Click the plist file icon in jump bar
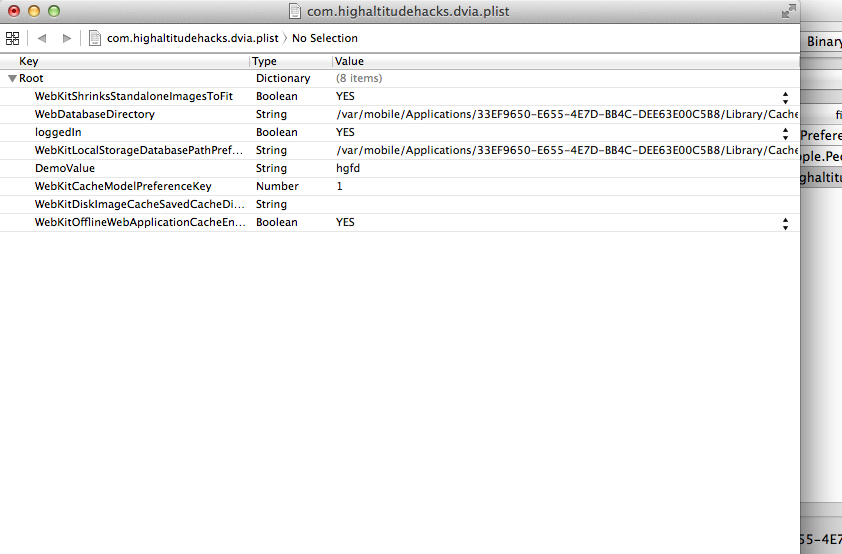842x554 pixels. click(x=95, y=38)
